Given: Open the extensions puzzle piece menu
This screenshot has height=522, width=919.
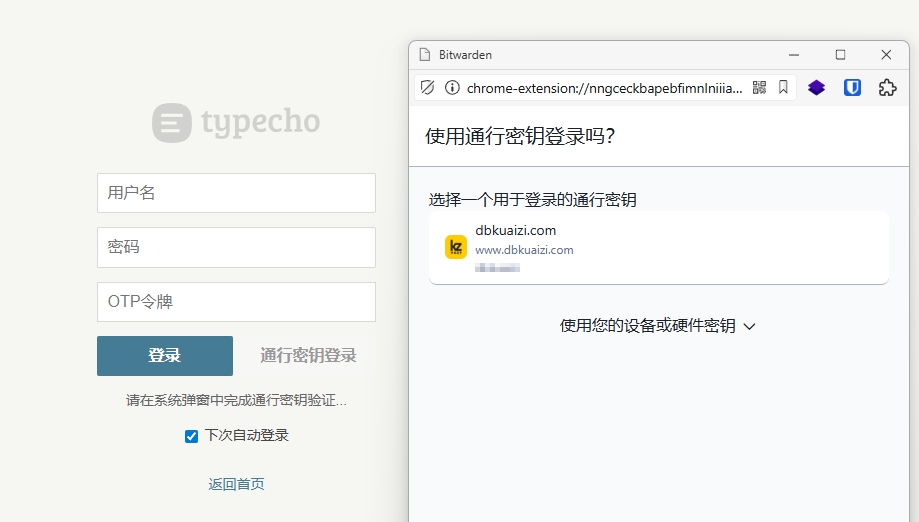Looking at the screenshot, I should tap(887, 88).
